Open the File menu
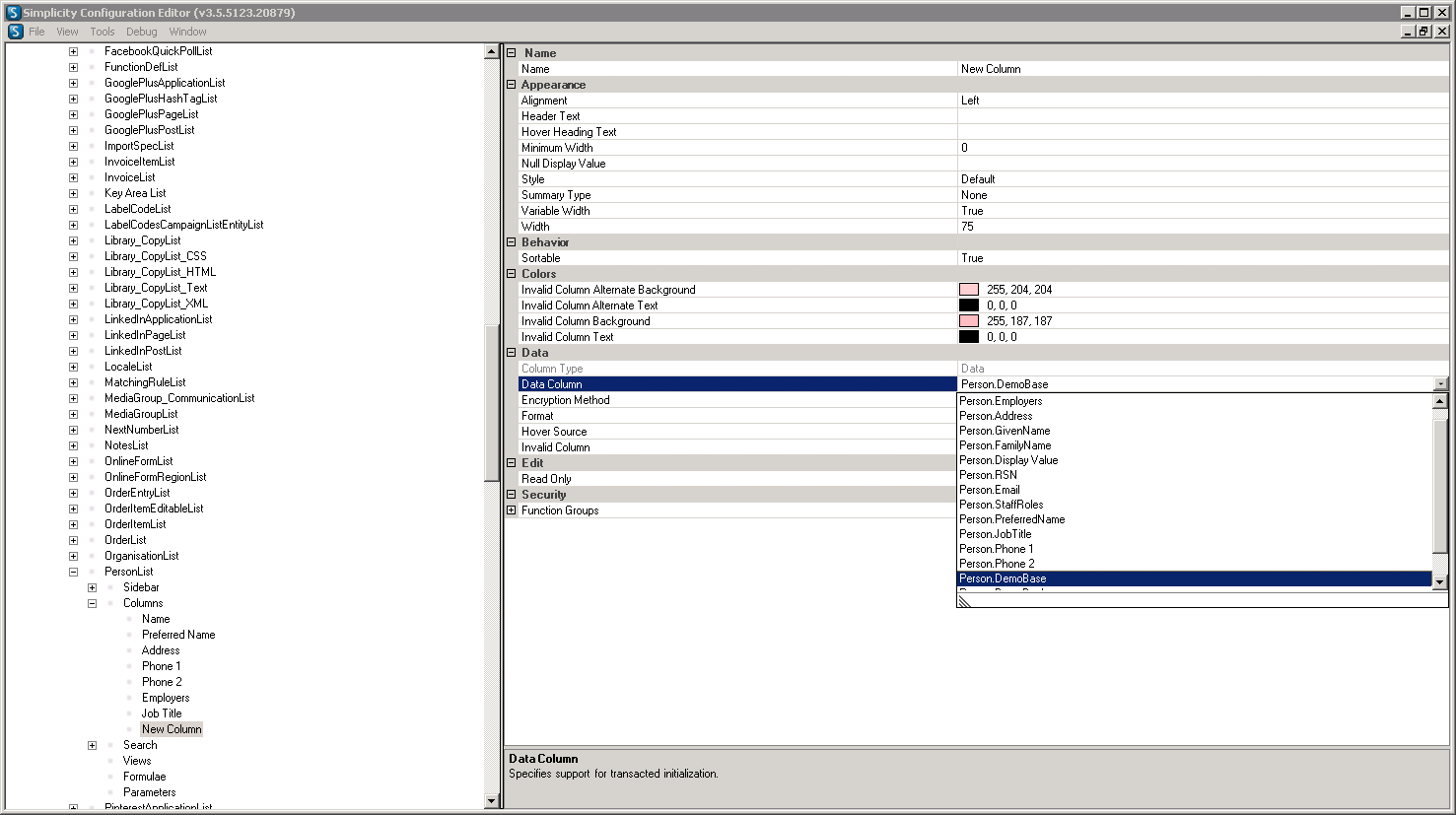 [36, 32]
